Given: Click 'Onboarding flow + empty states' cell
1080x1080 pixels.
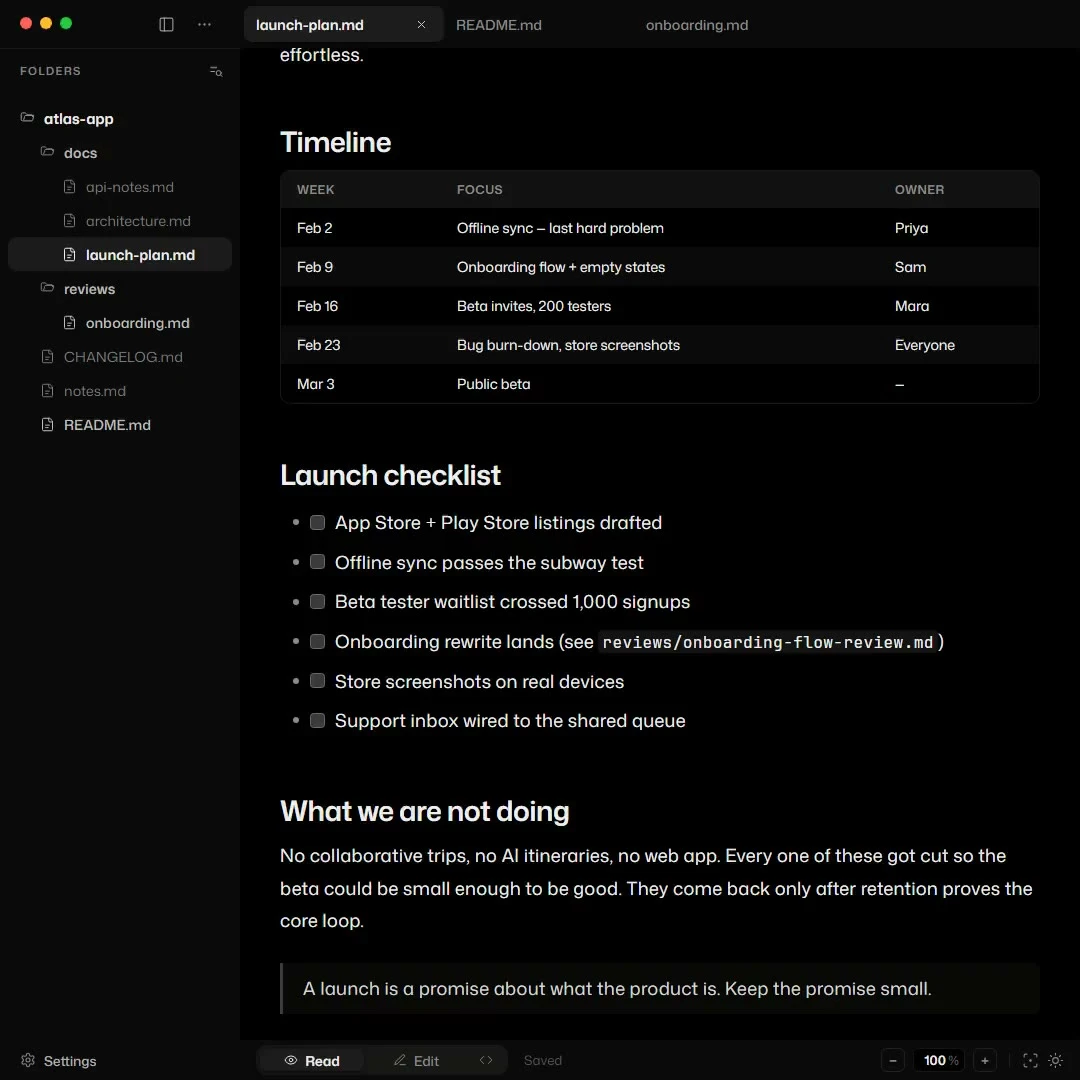Looking at the screenshot, I should (561, 267).
